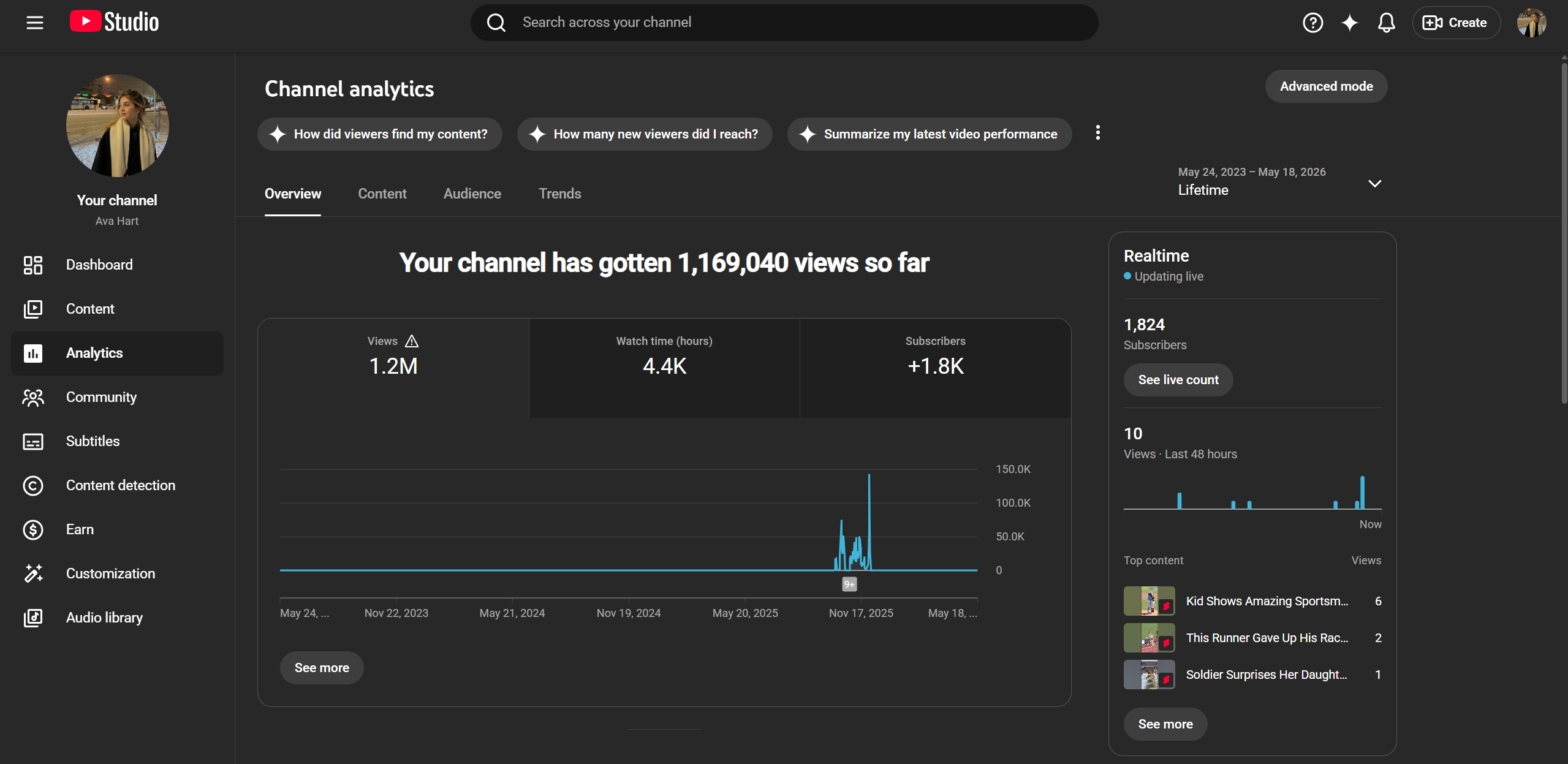Open the account avatar menu

(x=1531, y=23)
